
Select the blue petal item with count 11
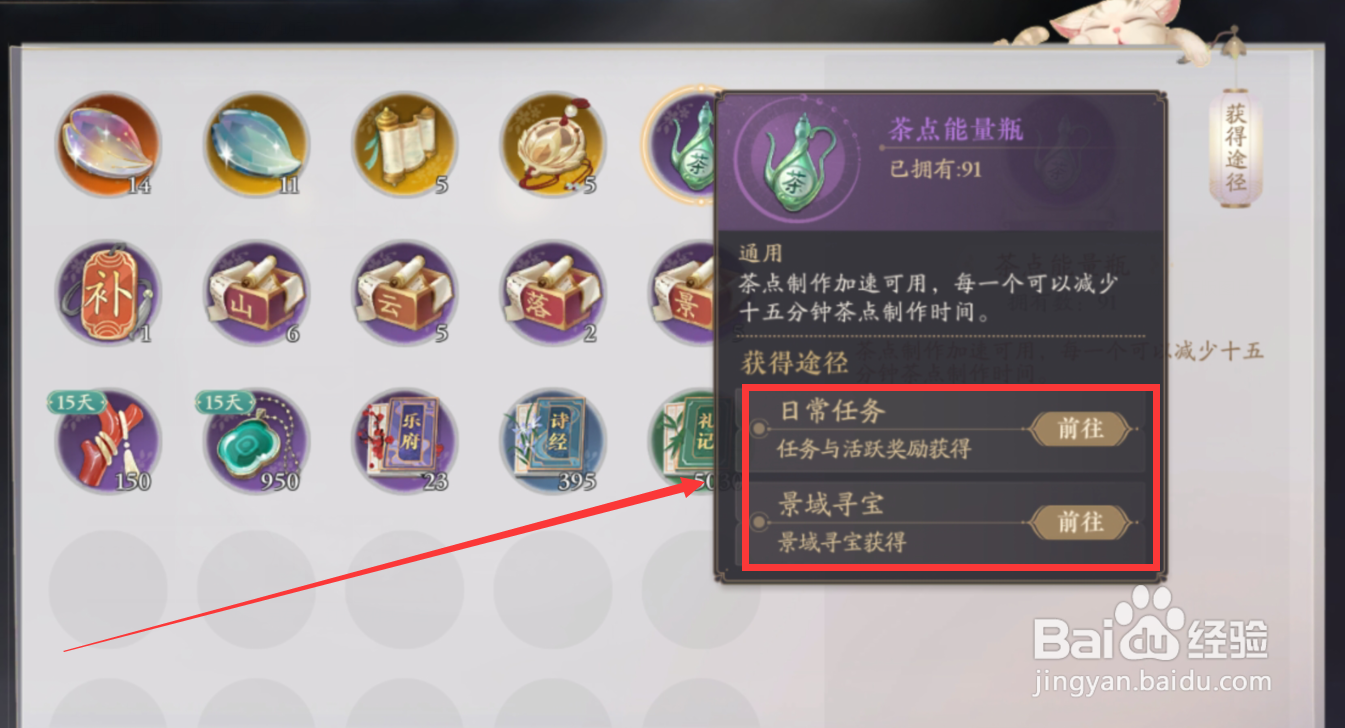(x=256, y=145)
